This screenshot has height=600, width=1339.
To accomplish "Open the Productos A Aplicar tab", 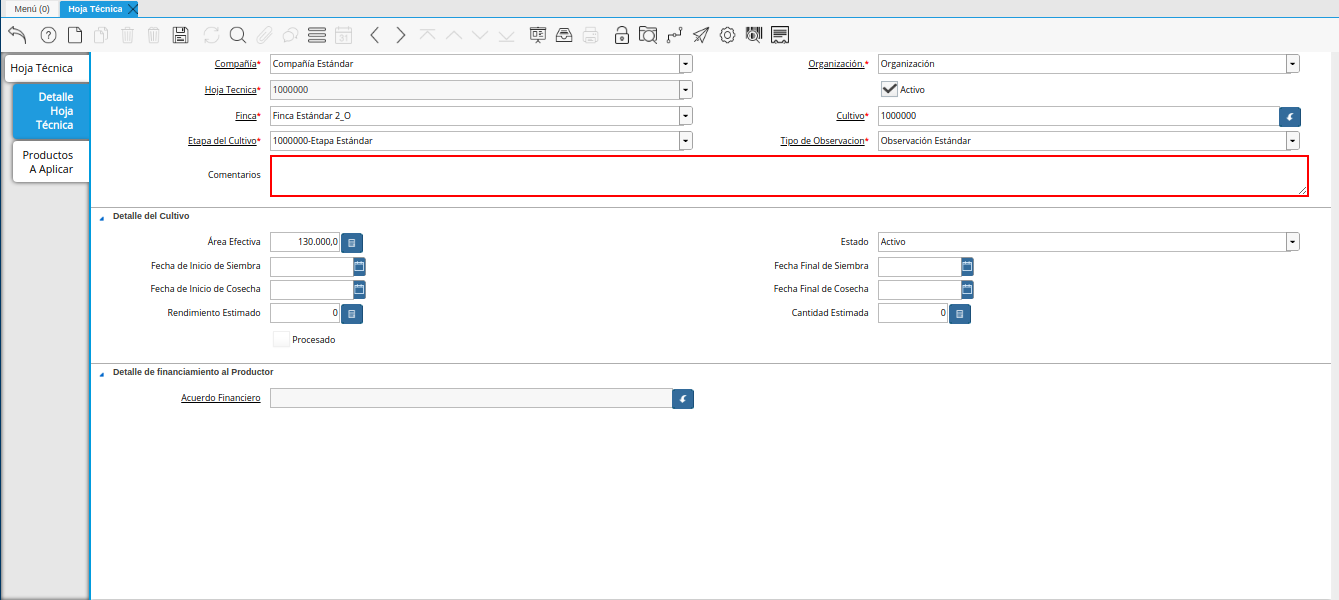I will pyautogui.click(x=51, y=162).
